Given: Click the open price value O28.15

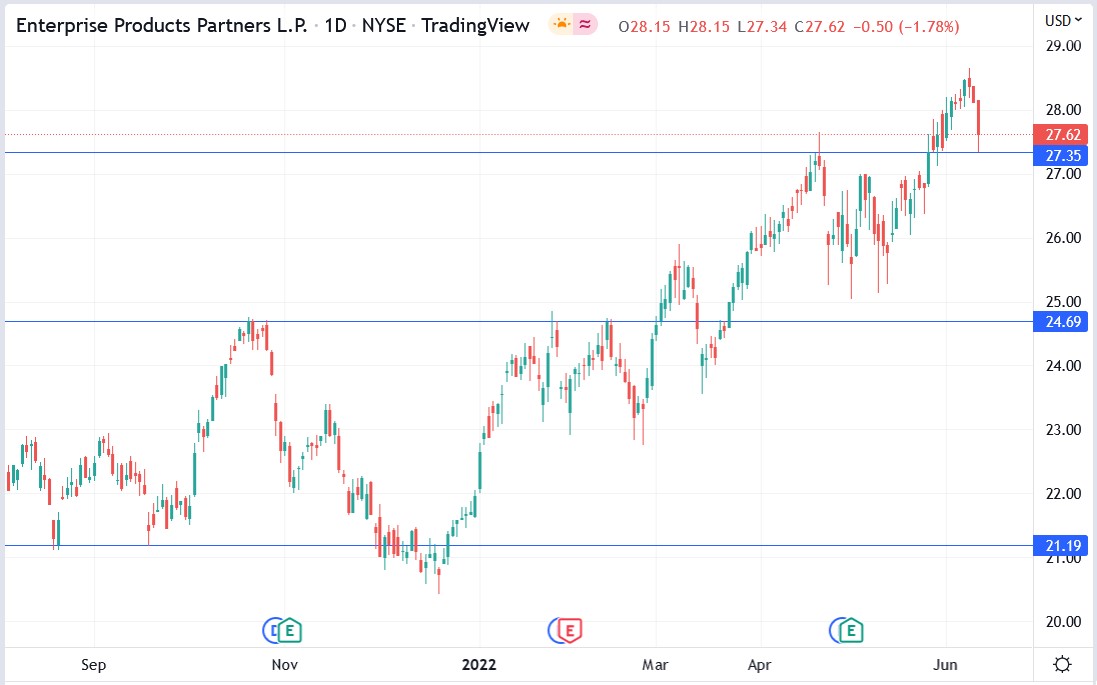Looking at the screenshot, I should (x=644, y=27).
